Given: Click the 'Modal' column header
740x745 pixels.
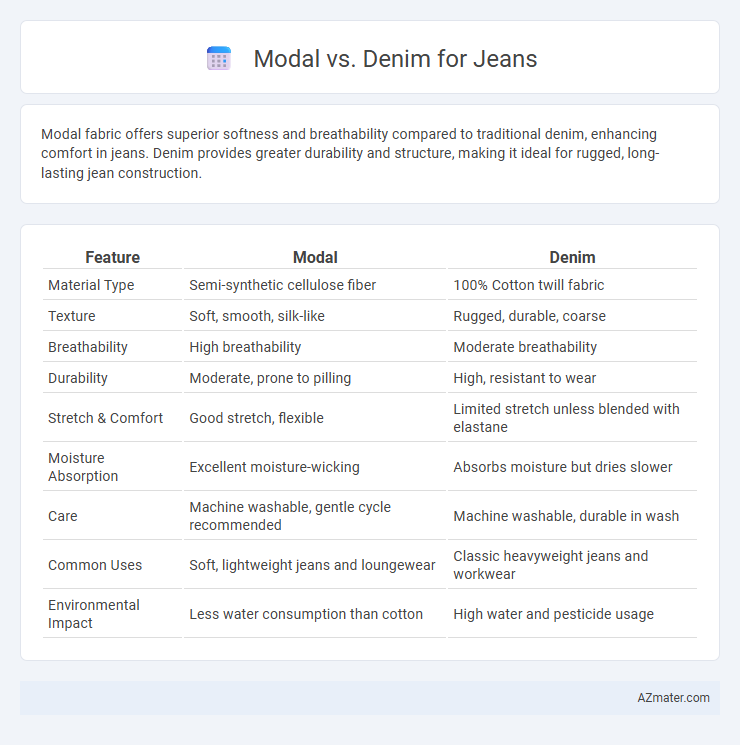Looking at the screenshot, I should pyautogui.click(x=315, y=257).
